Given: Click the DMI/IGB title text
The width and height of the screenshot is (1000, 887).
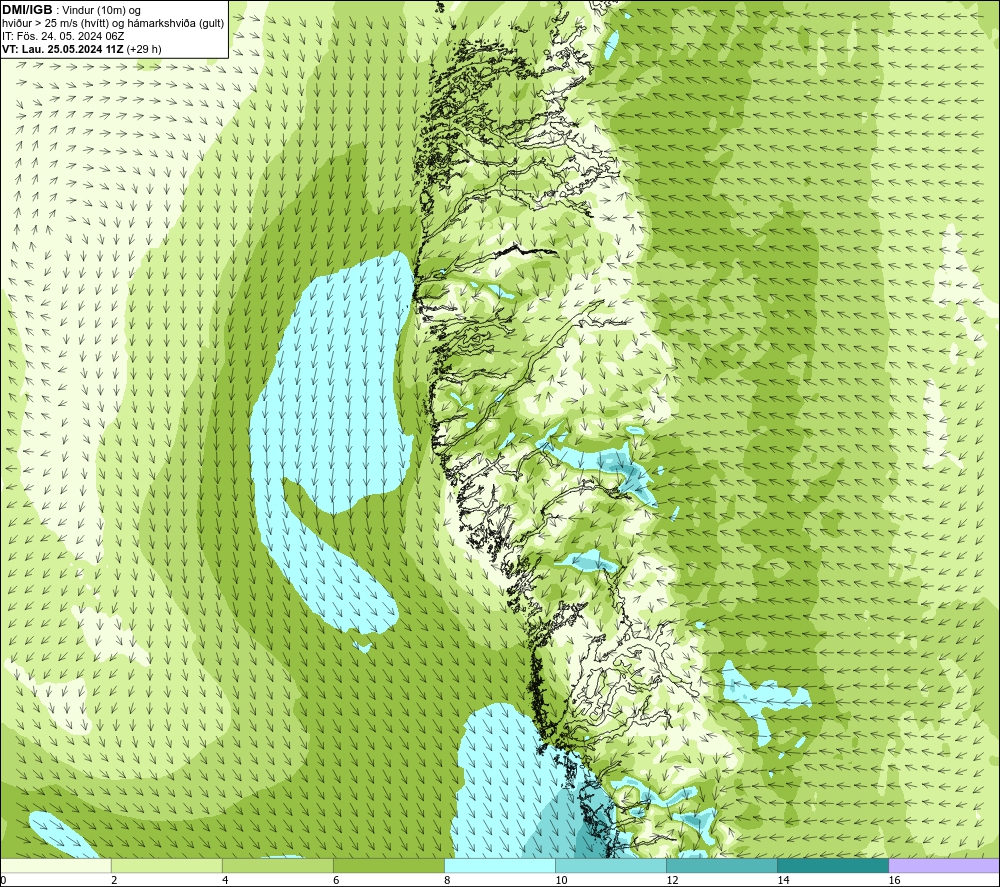Looking at the screenshot, I should click(x=28, y=10).
